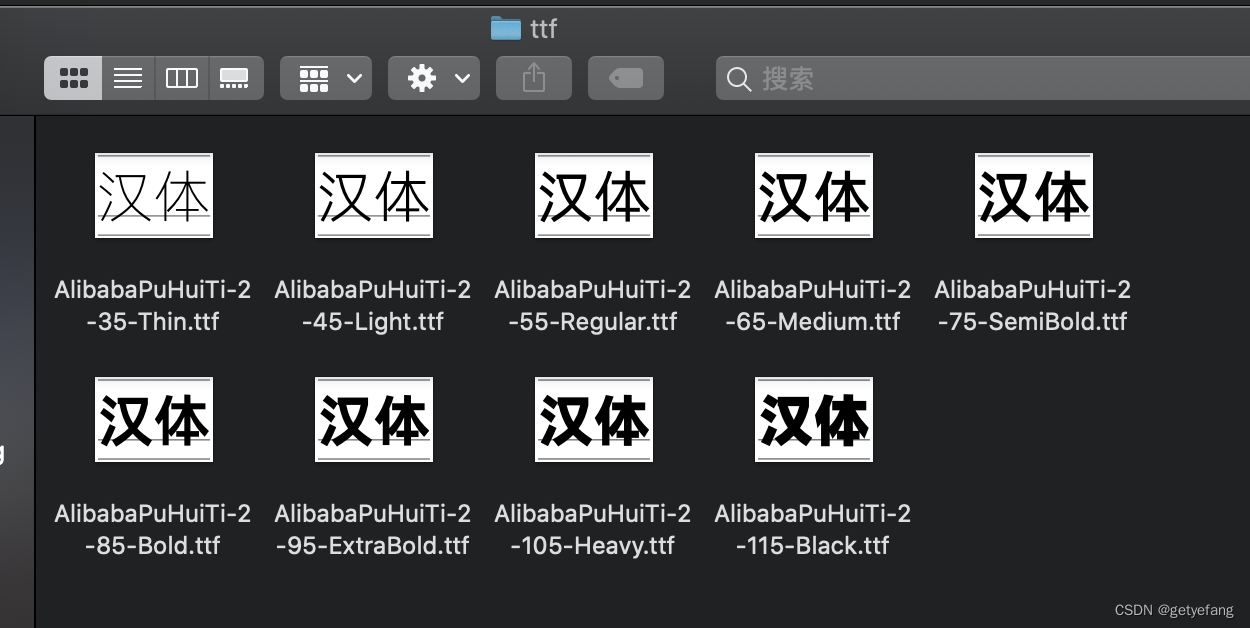Select the 75-SemiBold font thumbnail
The image size is (1250, 628).
coord(1034,195)
